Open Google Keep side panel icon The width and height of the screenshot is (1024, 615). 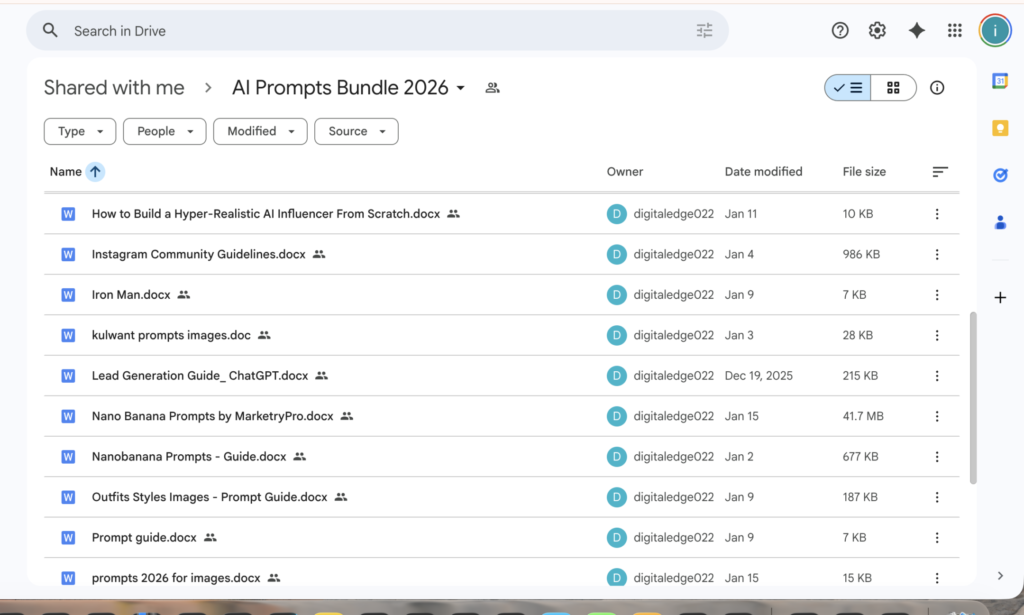999,128
